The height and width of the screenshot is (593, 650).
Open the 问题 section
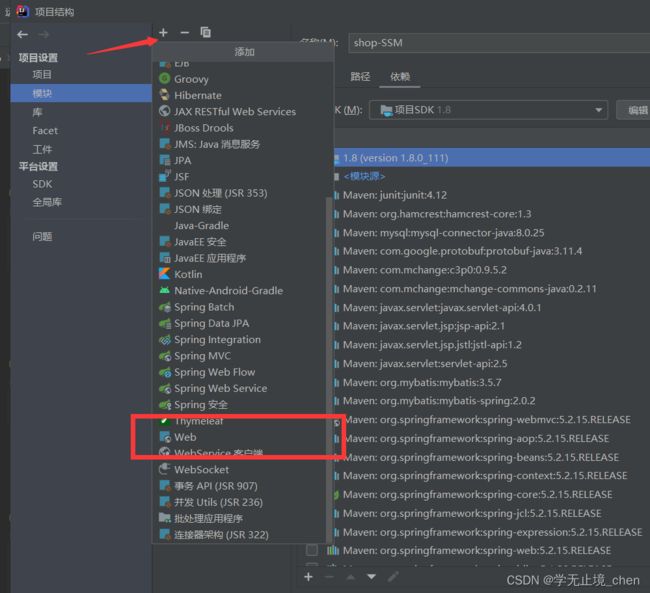pos(42,237)
